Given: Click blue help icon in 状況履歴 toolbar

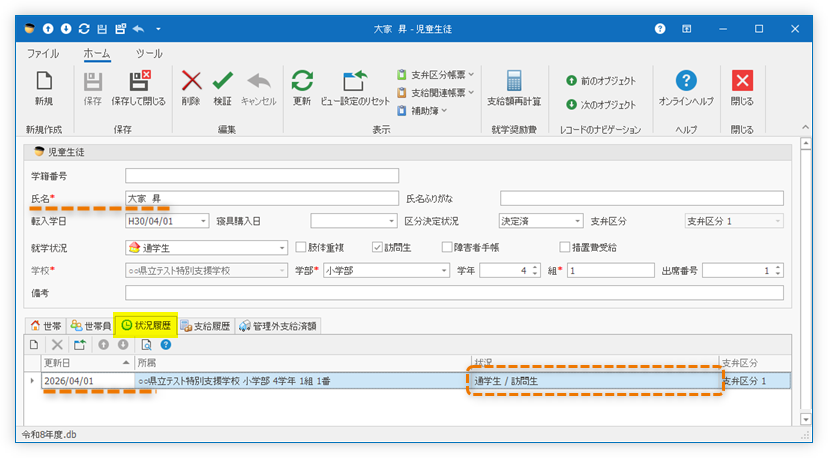Looking at the screenshot, I should tap(166, 345).
